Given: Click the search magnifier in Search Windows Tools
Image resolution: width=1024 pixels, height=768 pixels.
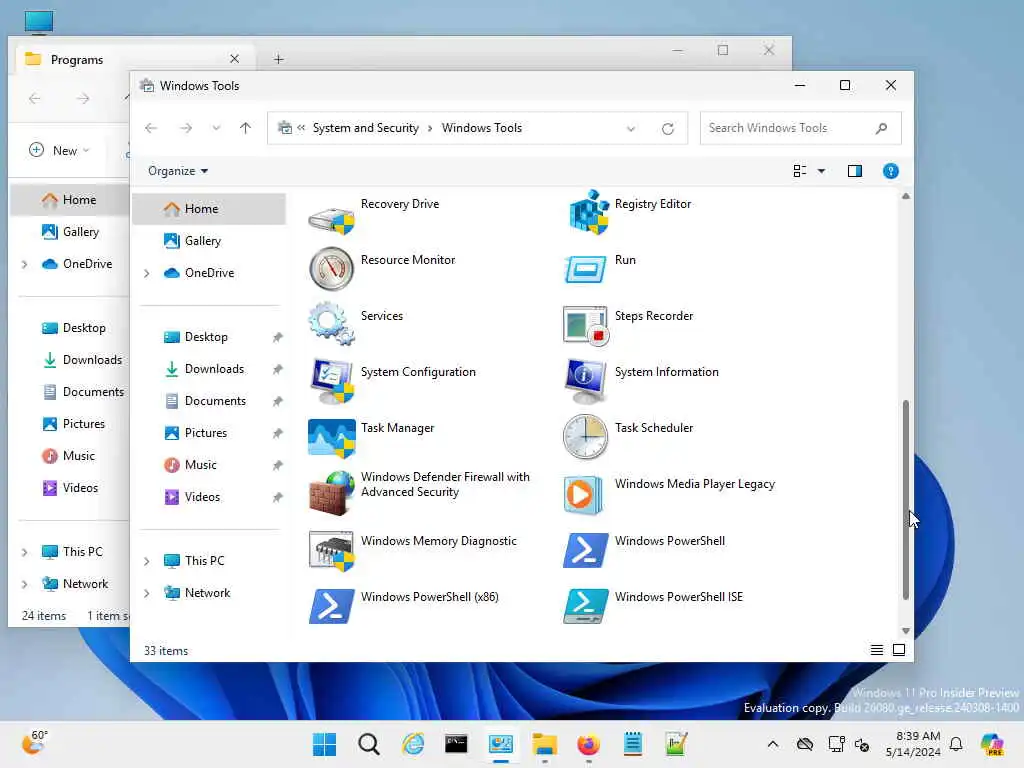Looking at the screenshot, I should (881, 128).
